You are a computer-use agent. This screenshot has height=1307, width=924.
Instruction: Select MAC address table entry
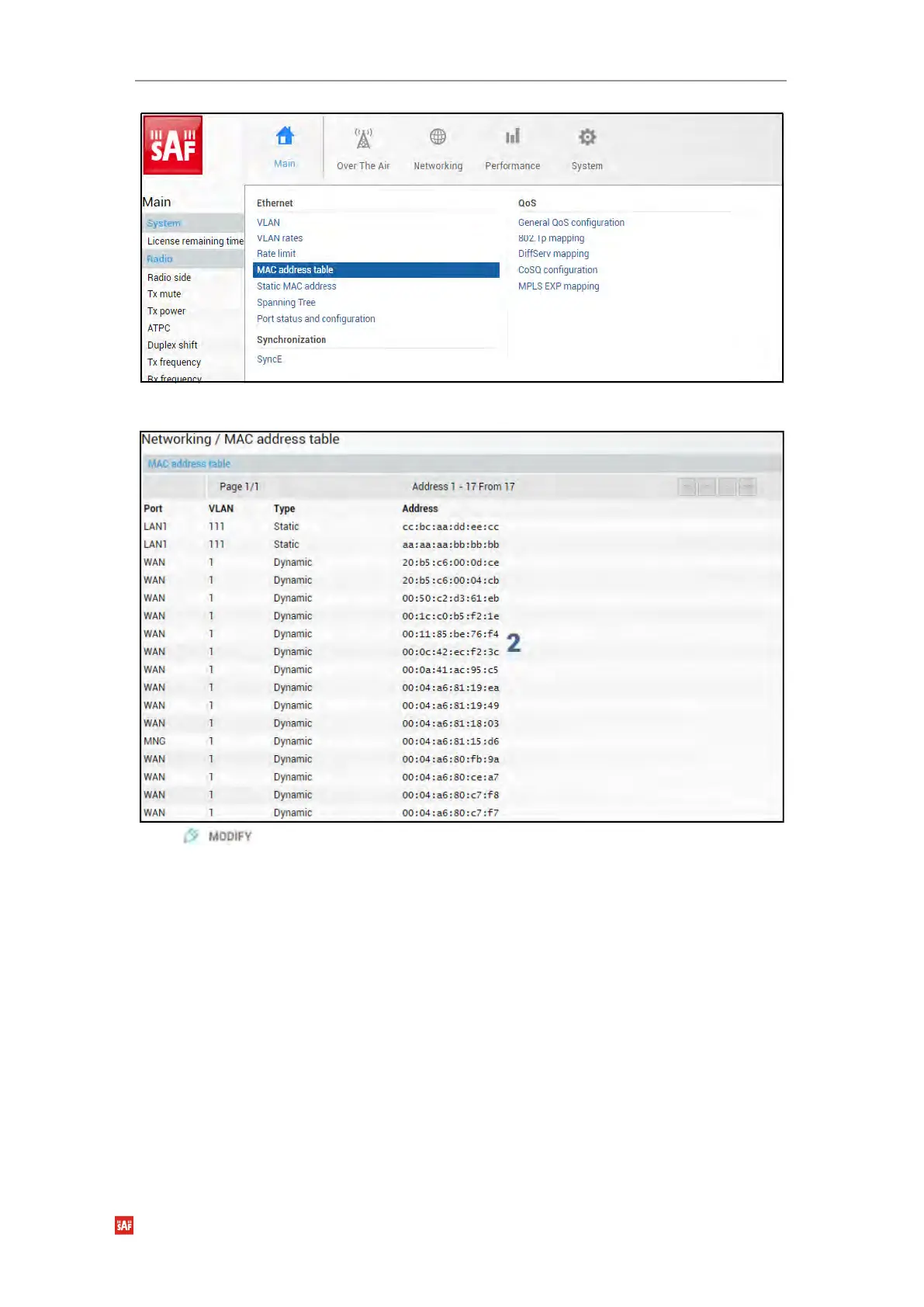point(376,270)
